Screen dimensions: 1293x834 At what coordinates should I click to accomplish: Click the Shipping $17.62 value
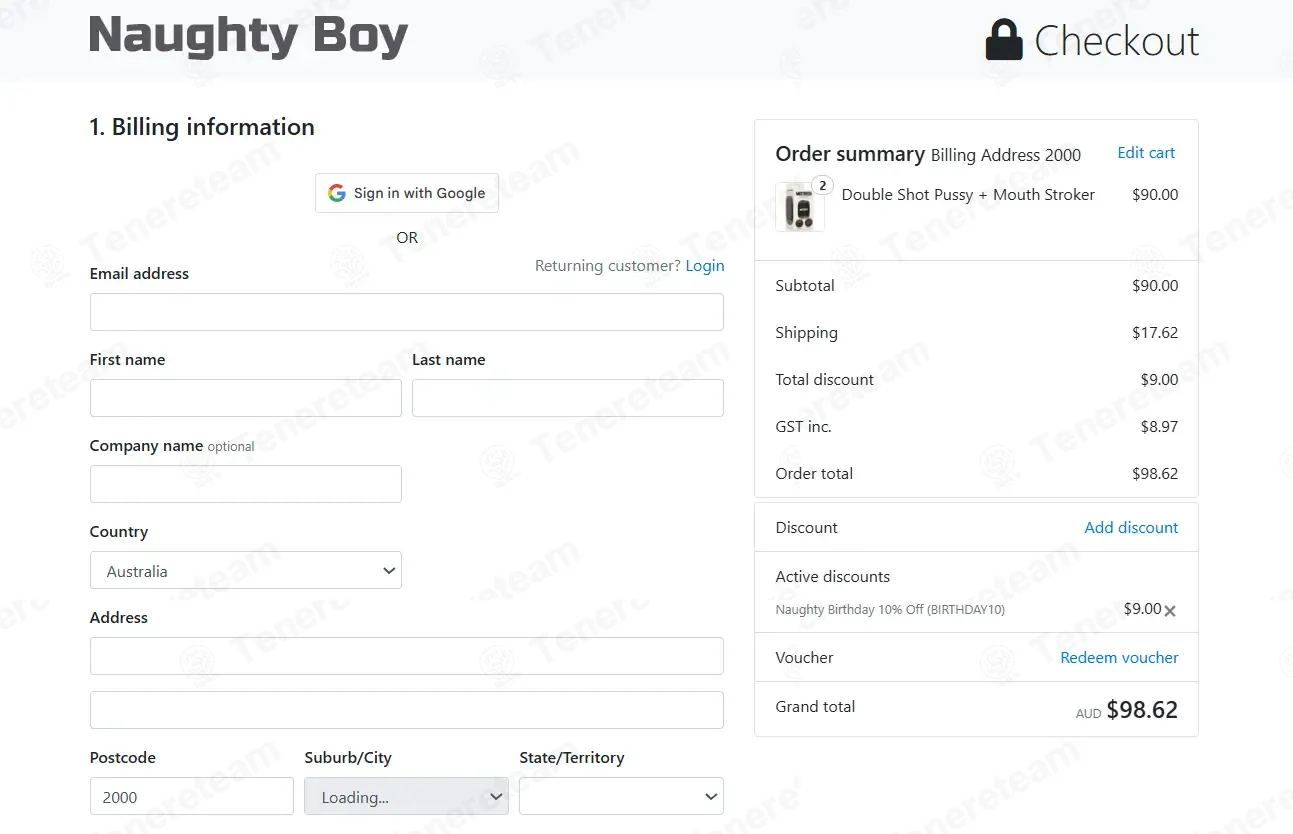point(1155,333)
